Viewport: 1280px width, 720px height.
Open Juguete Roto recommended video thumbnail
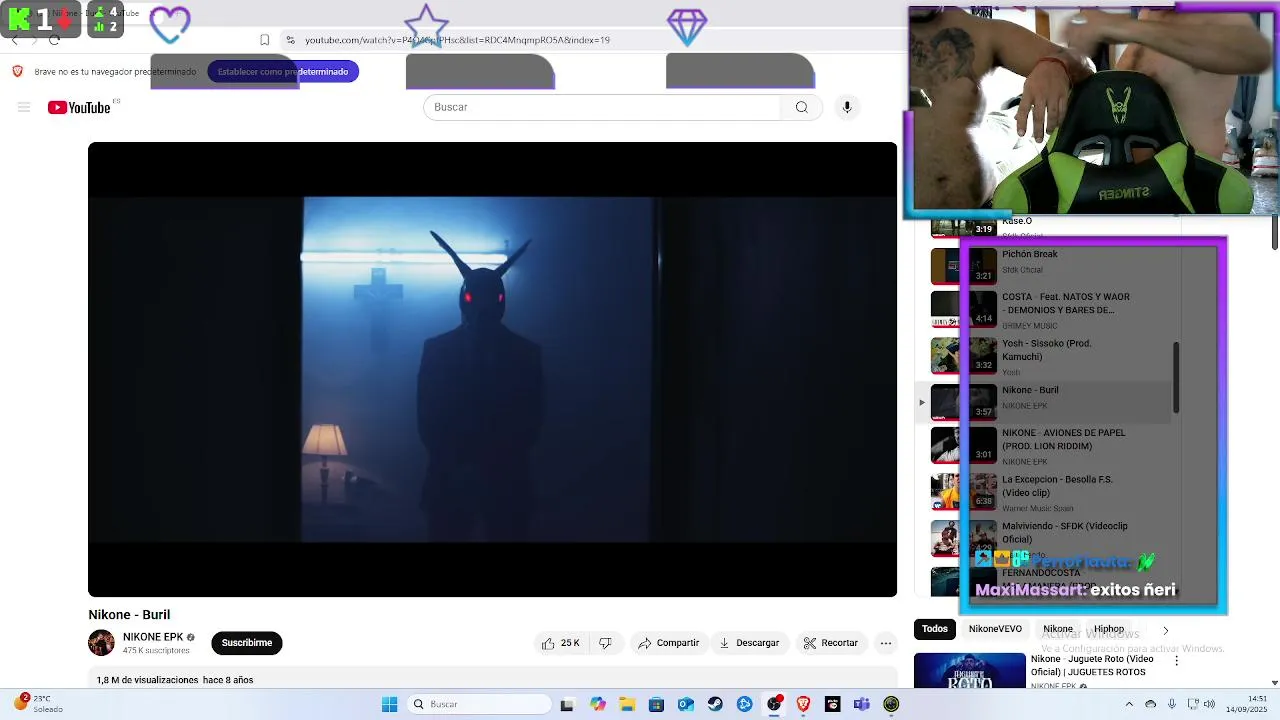click(x=970, y=671)
